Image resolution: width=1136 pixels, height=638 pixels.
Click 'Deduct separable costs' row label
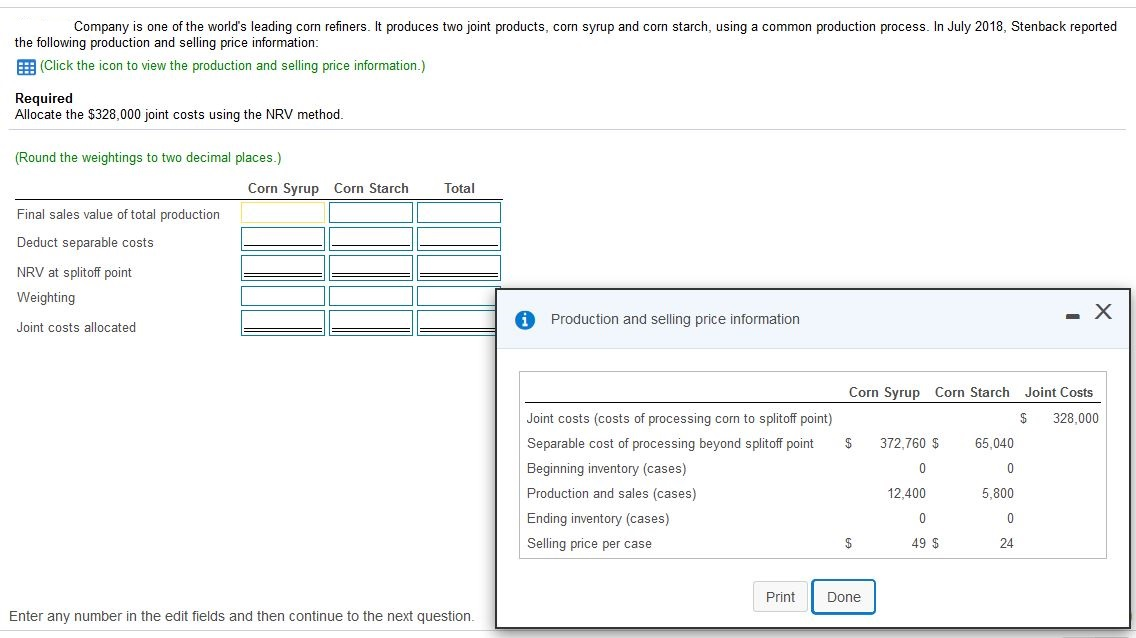[85, 243]
